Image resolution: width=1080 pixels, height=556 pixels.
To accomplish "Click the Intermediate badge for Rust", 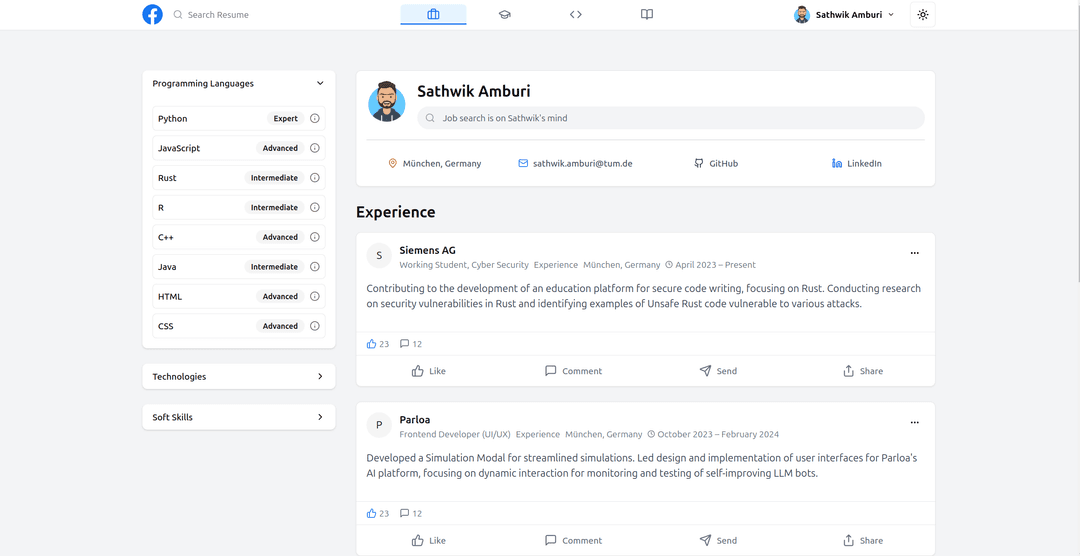I will (274, 178).
